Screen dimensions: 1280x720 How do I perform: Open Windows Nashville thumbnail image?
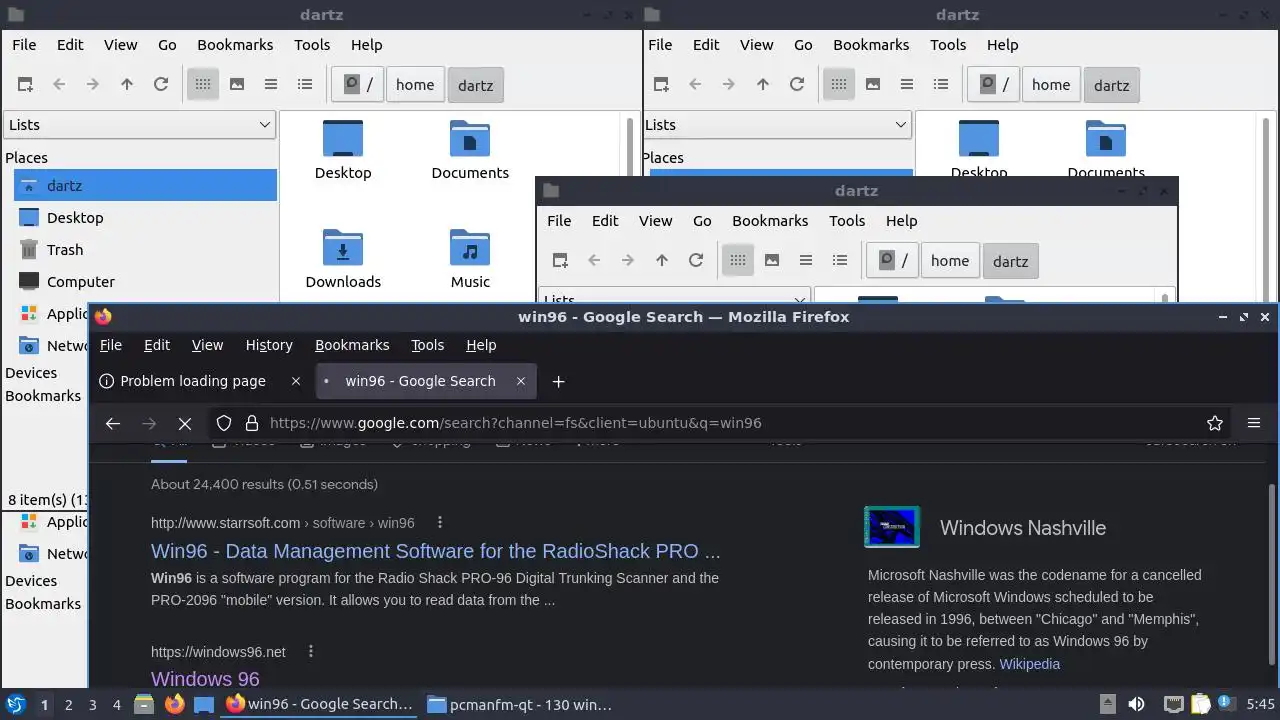(x=892, y=527)
